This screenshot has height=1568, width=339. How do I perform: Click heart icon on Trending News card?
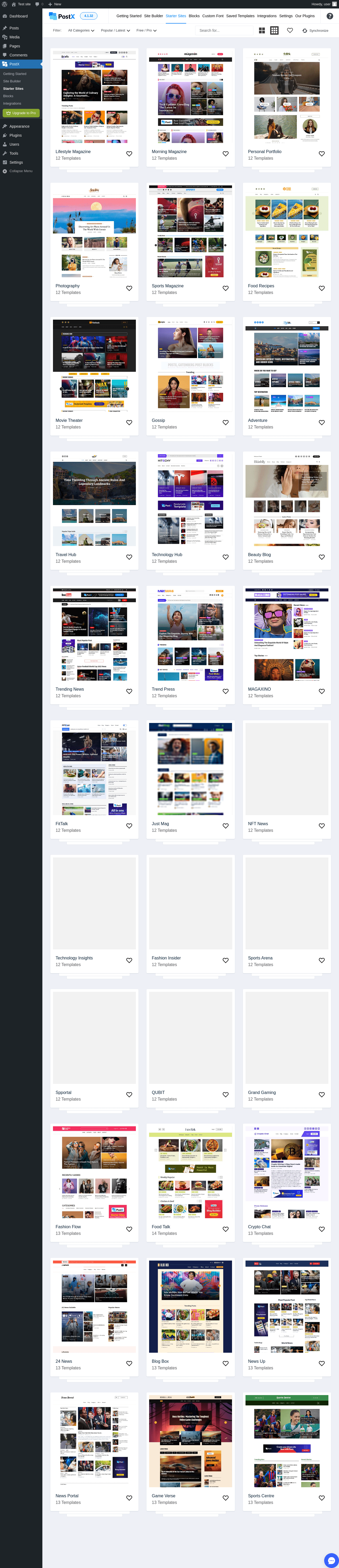click(129, 691)
